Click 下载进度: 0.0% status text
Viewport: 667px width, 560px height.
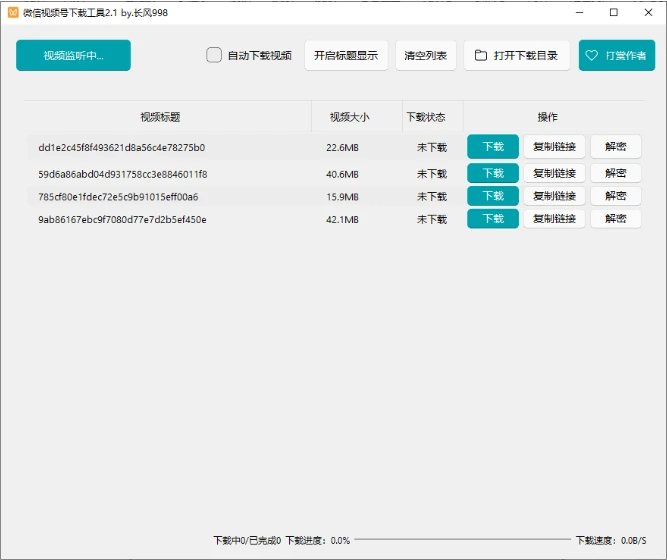(x=317, y=540)
